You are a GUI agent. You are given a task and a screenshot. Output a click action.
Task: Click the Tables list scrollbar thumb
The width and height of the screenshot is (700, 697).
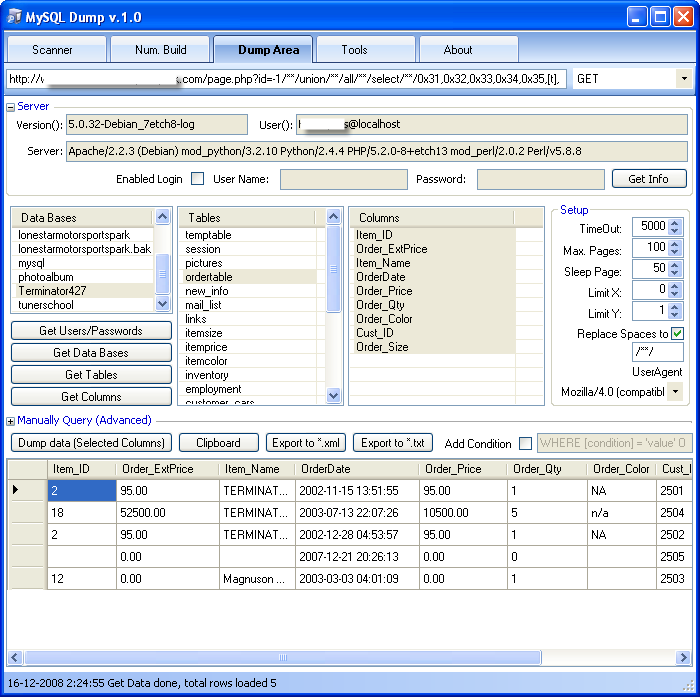point(333,269)
